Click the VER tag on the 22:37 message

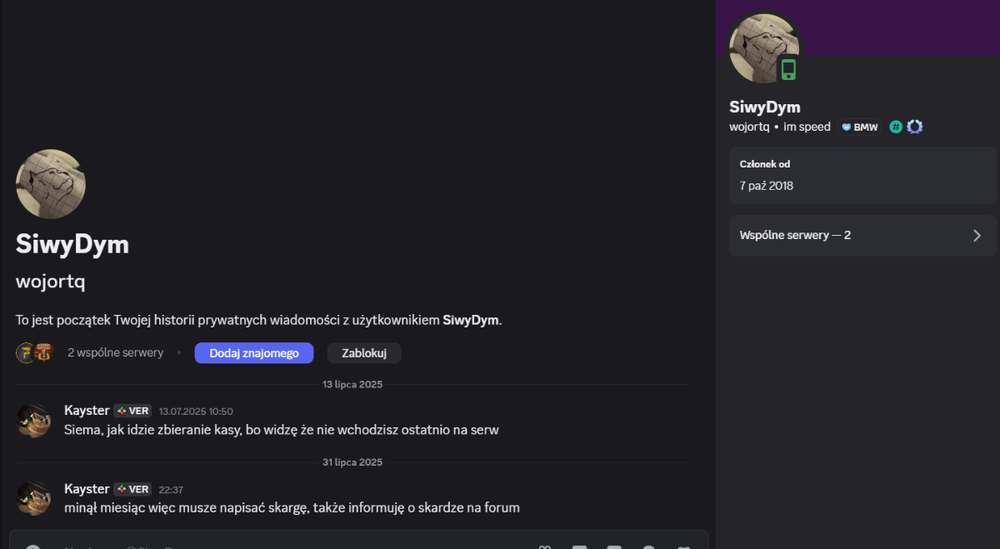point(133,489)
